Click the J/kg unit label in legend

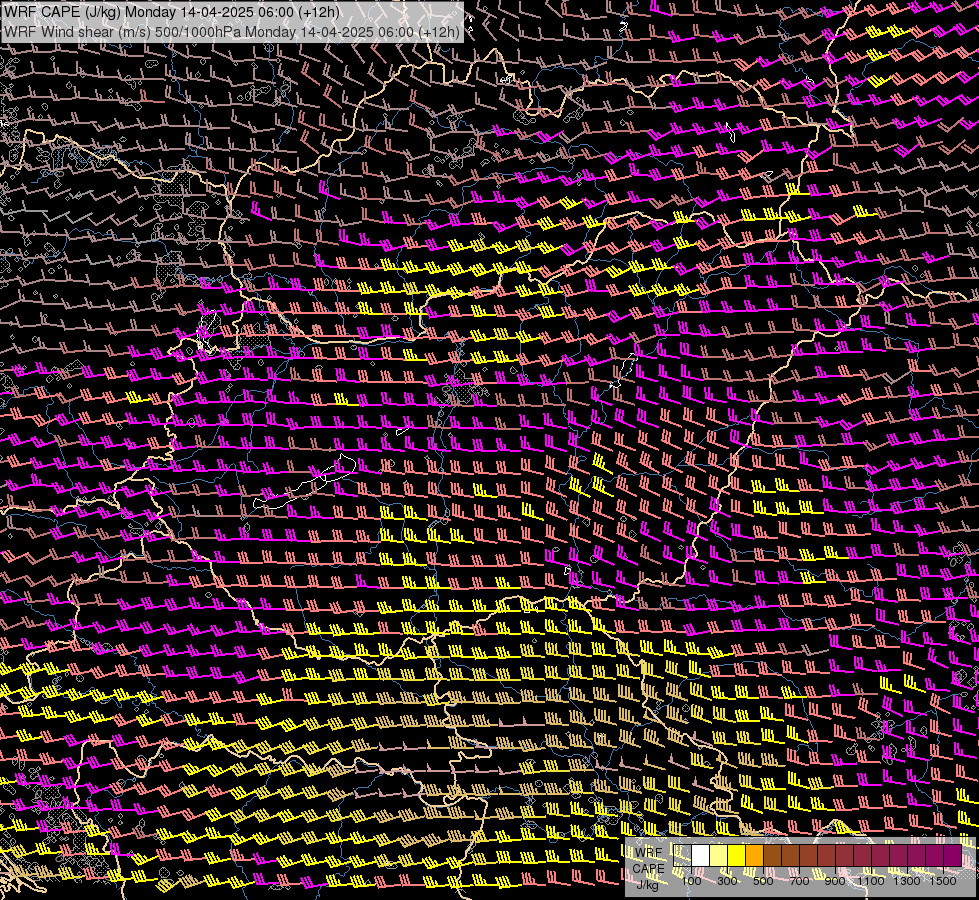click(x=647, y=886)
